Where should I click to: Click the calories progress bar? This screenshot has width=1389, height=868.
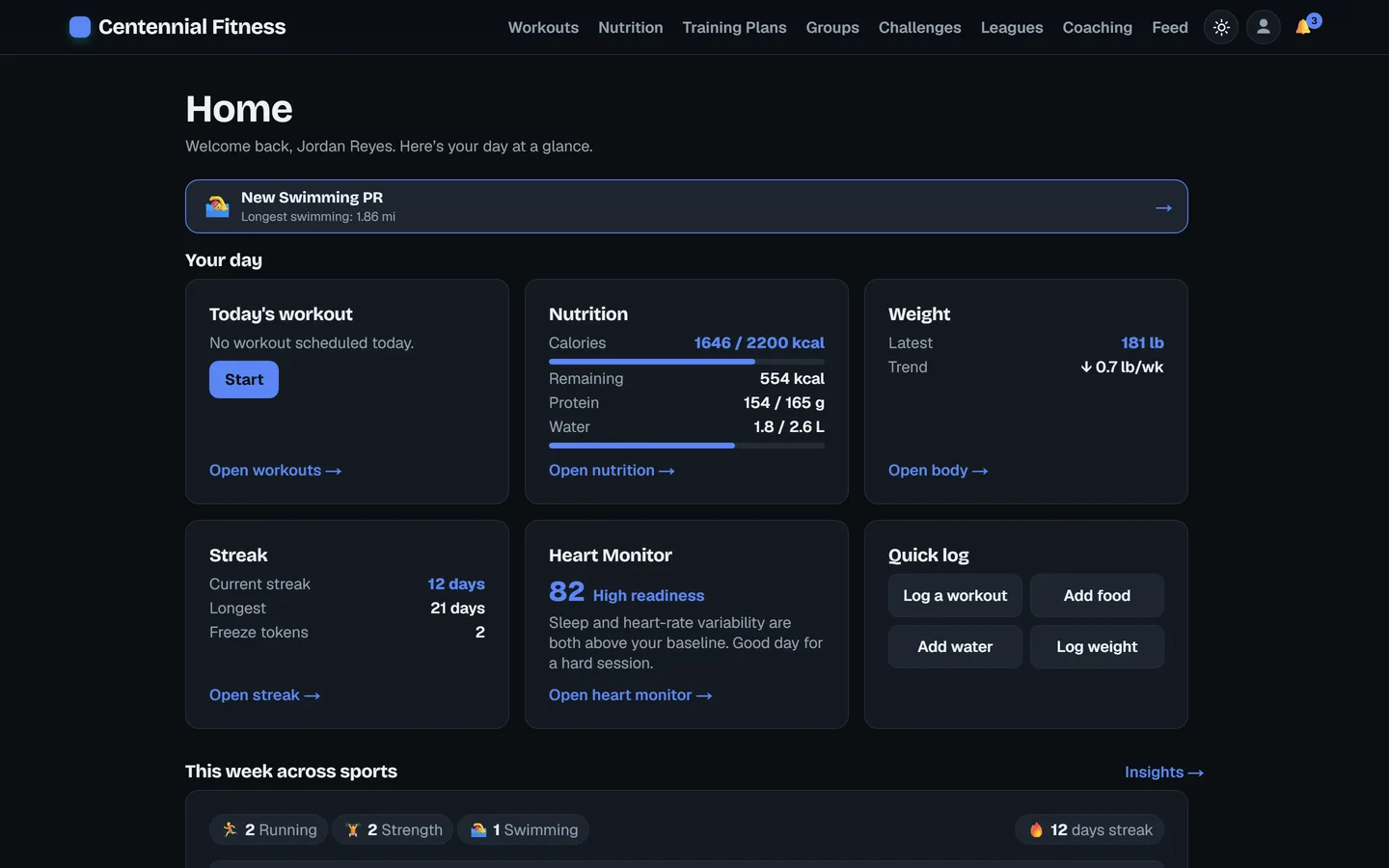tap(687, 362)
